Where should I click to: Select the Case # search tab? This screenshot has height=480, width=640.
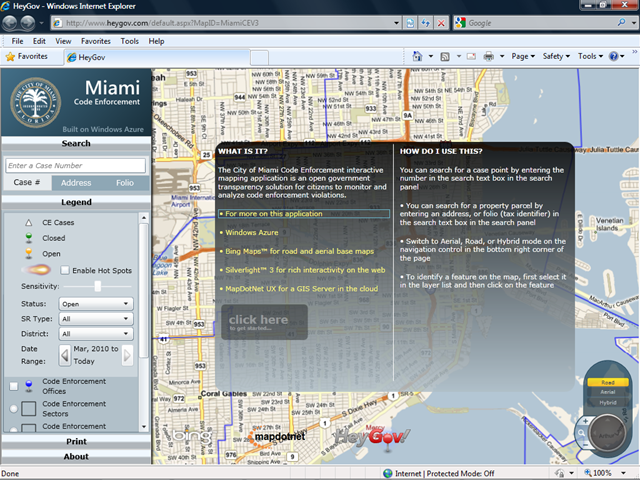pyautogui.click(x=27, y=182)
